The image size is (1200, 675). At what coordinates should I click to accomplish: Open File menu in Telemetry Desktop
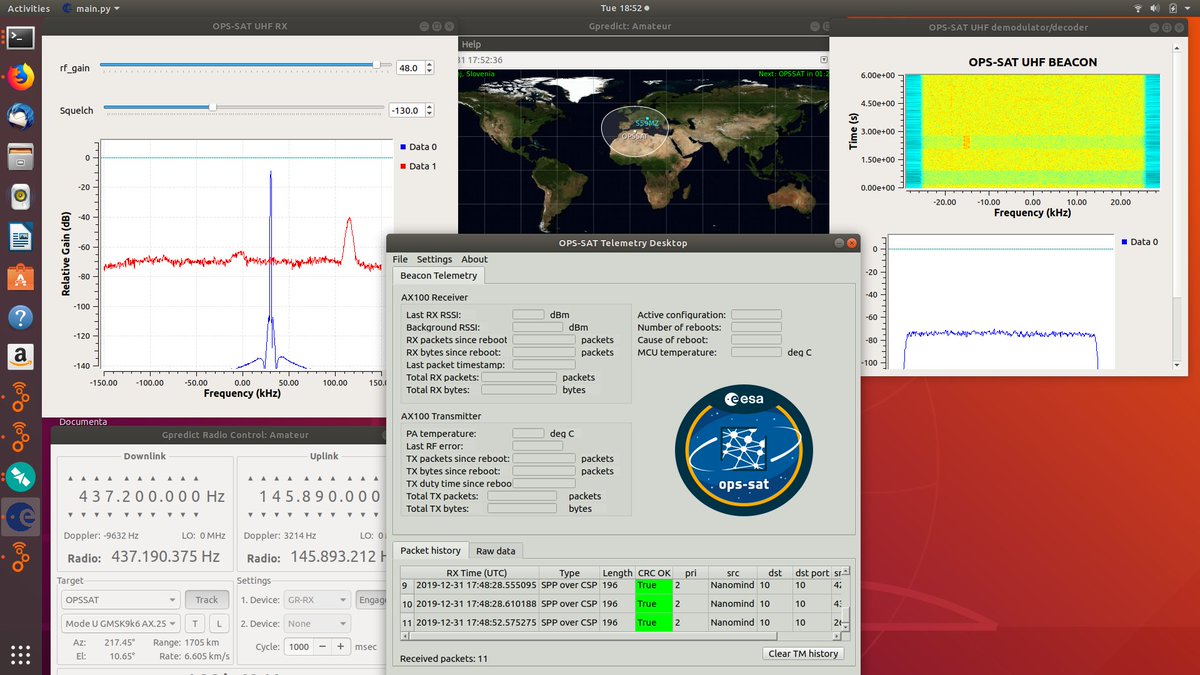[400, 259]
